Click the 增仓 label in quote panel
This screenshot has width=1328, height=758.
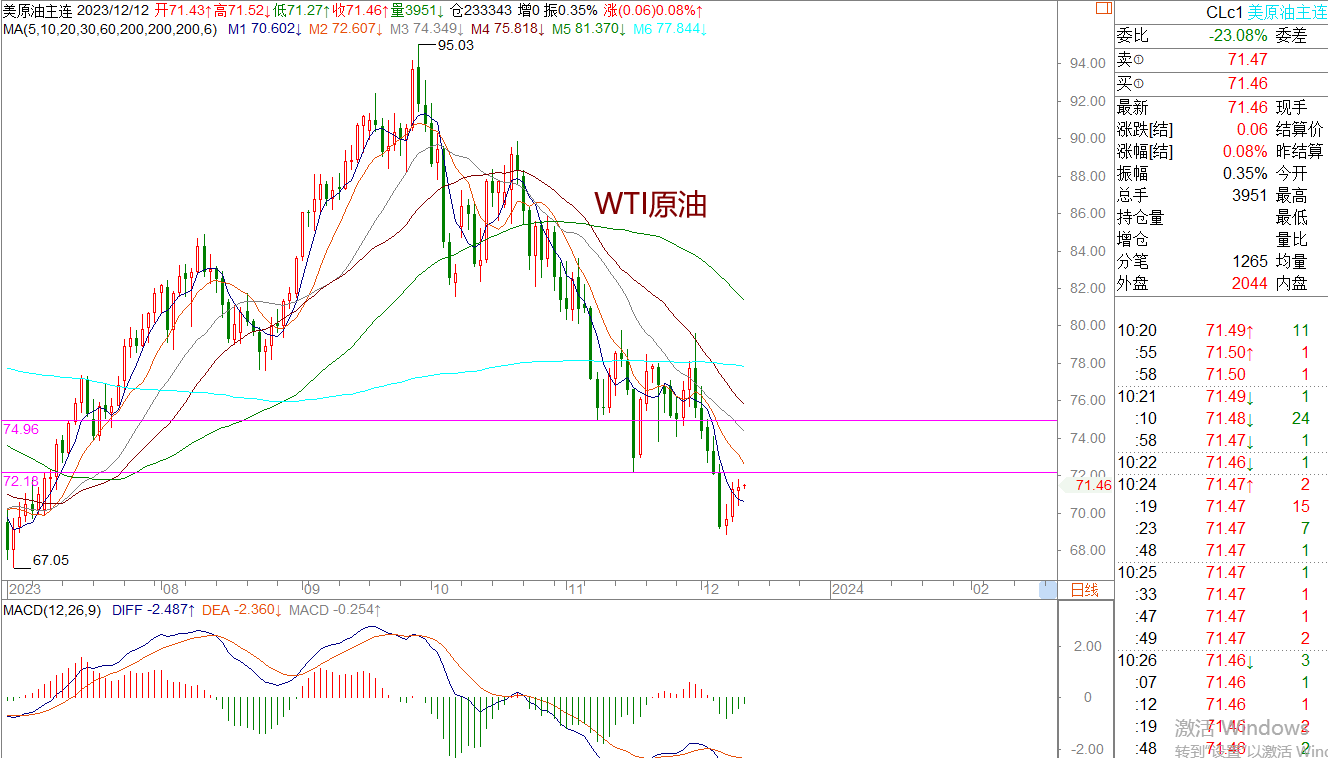click(x=1132, y=240)
